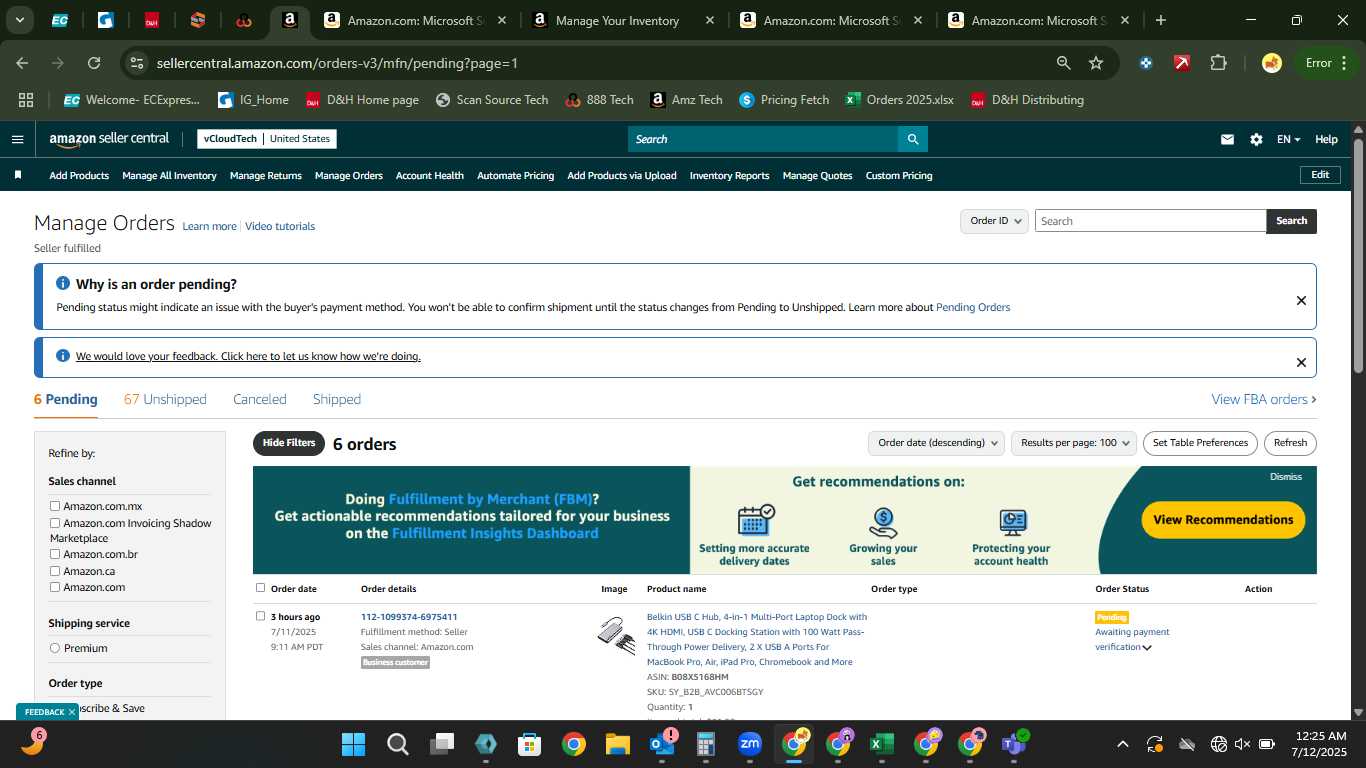Open the Chrome apps grid in bookmarks bar

coord(26,100)
